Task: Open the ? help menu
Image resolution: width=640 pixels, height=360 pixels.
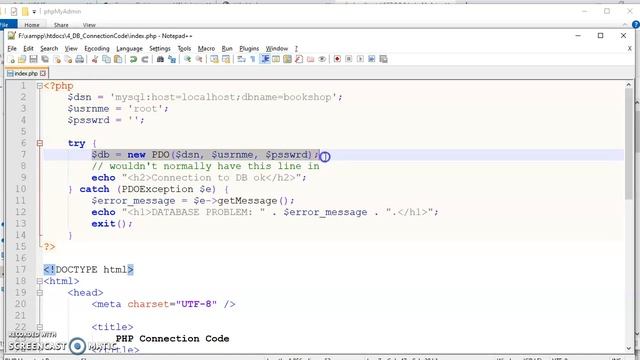Action: click(296, 49)
